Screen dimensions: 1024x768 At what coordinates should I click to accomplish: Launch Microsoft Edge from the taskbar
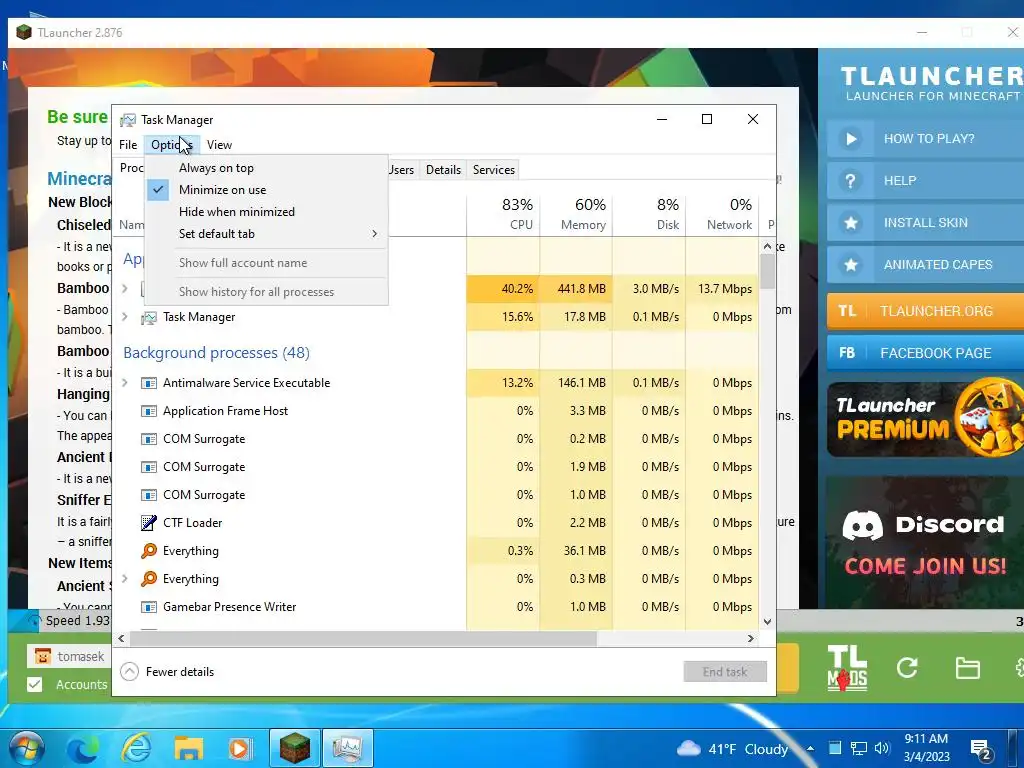point(84,748)
